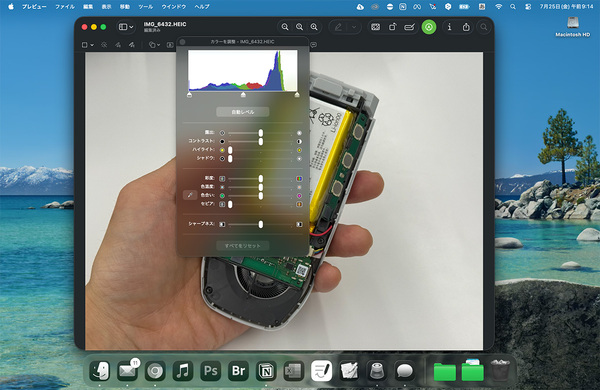Image resolution: width=600 pixels, height=390 pixels.
Task: Click the すべてをリセット button
Action: [x=243, y=246]
